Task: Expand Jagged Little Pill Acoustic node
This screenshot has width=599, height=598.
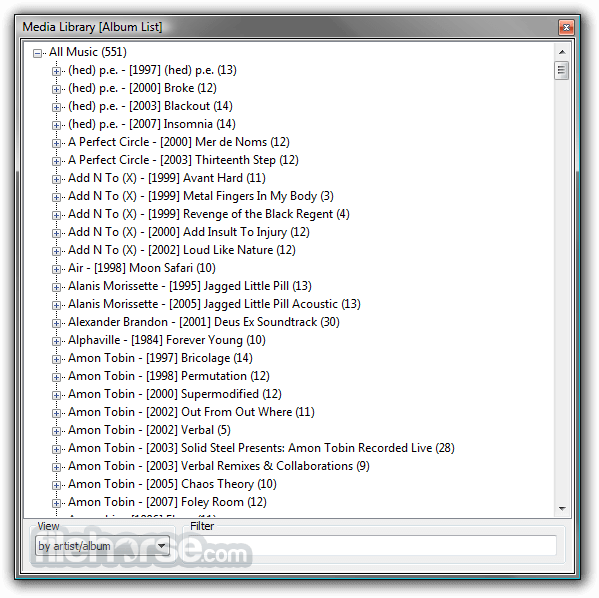Action: pos(56,305)
